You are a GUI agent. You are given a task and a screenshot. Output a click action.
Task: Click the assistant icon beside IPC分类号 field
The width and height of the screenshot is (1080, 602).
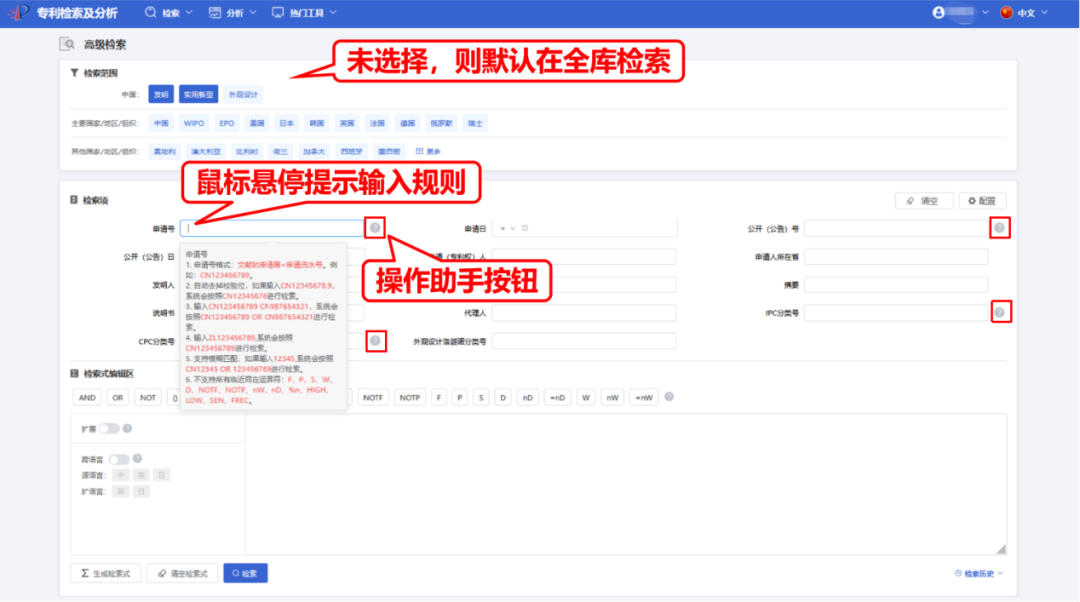coord(998,312)
